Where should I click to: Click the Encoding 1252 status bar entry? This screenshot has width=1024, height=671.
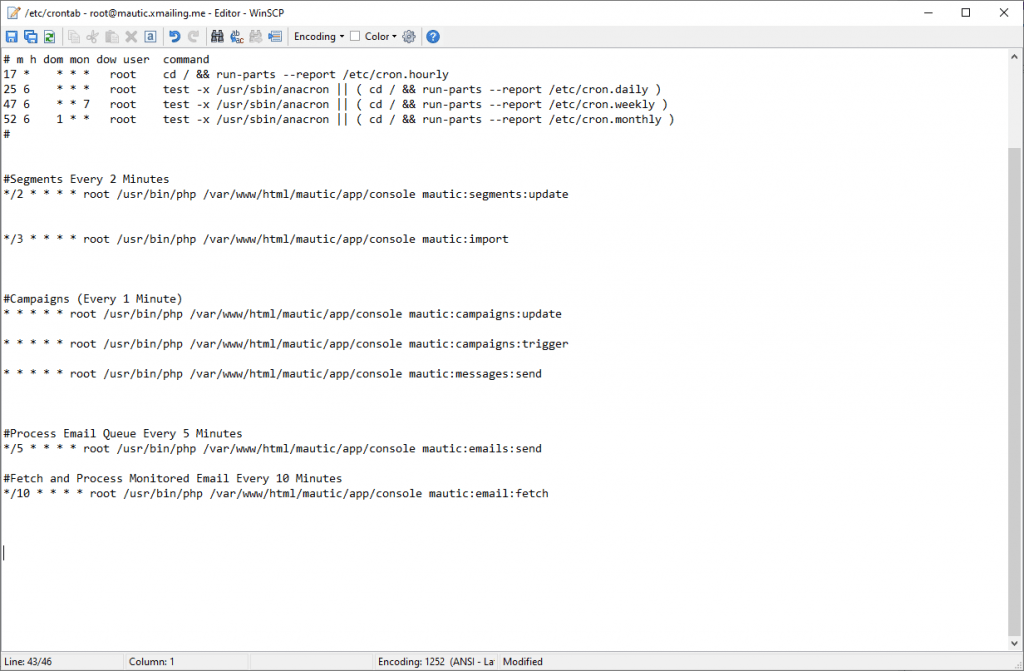[436, 661]
